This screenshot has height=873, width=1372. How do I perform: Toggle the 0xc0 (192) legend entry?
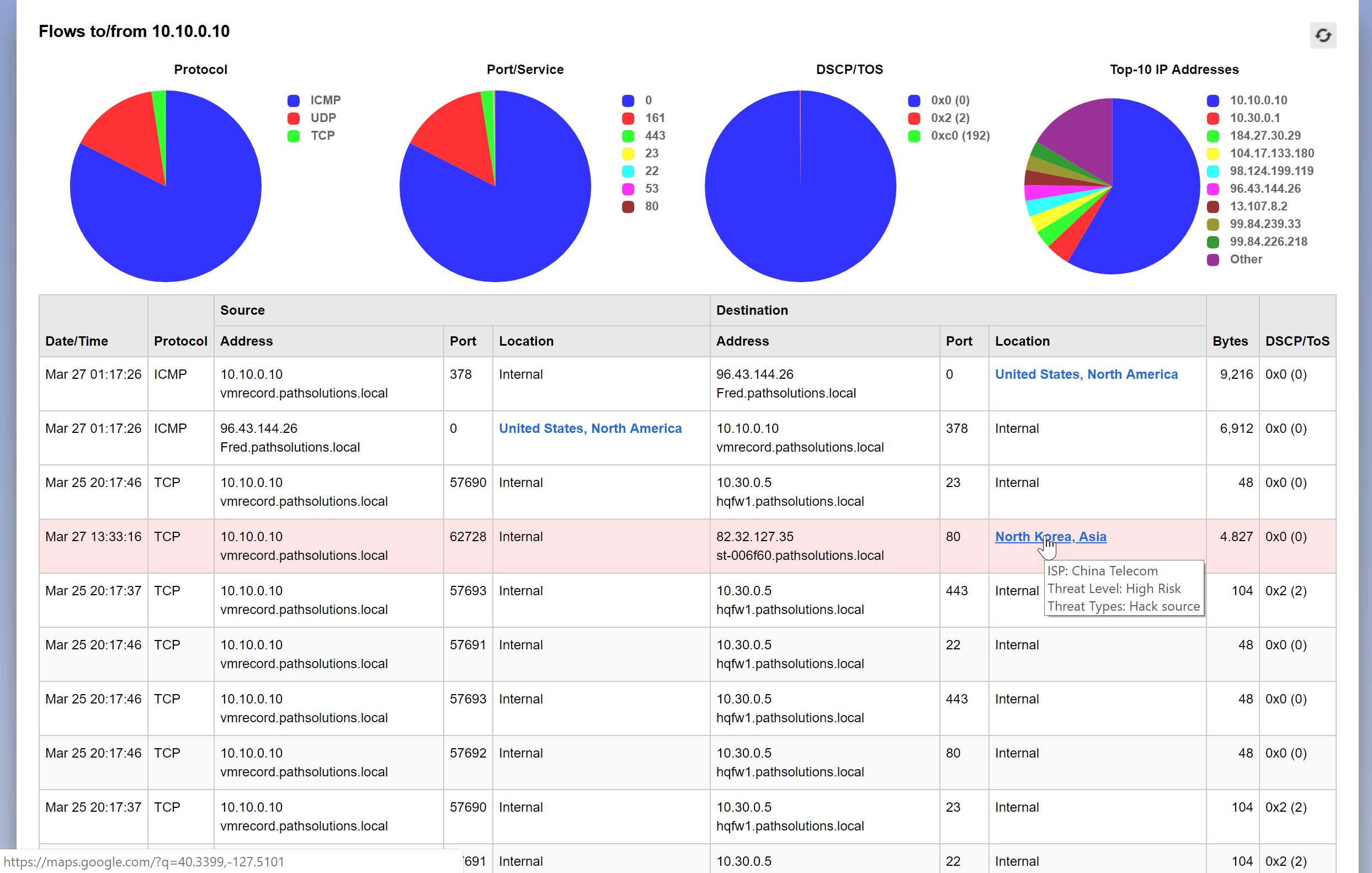point(960,136)
